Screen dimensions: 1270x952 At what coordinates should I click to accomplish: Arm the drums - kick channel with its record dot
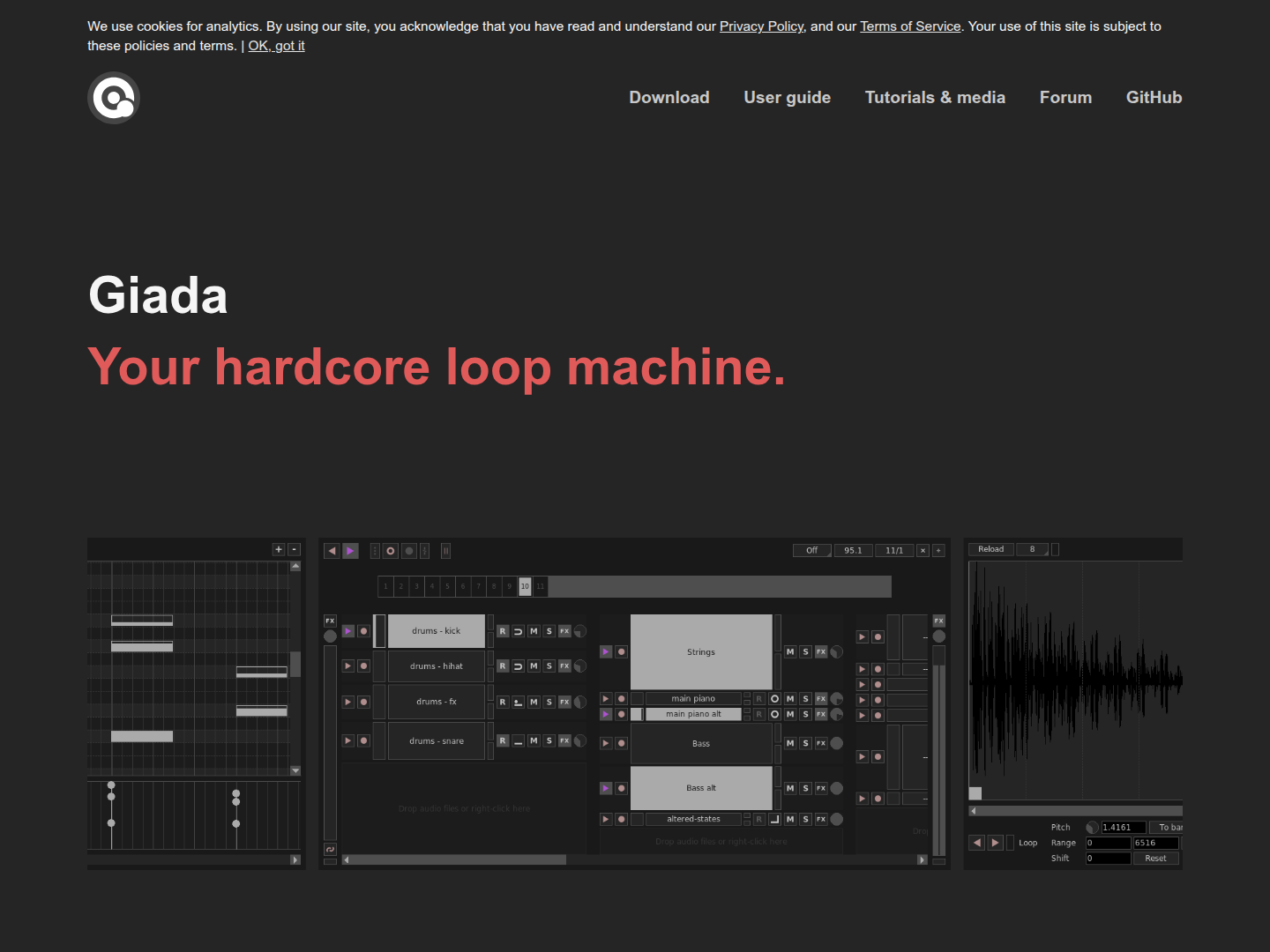[x=363, y=631]
